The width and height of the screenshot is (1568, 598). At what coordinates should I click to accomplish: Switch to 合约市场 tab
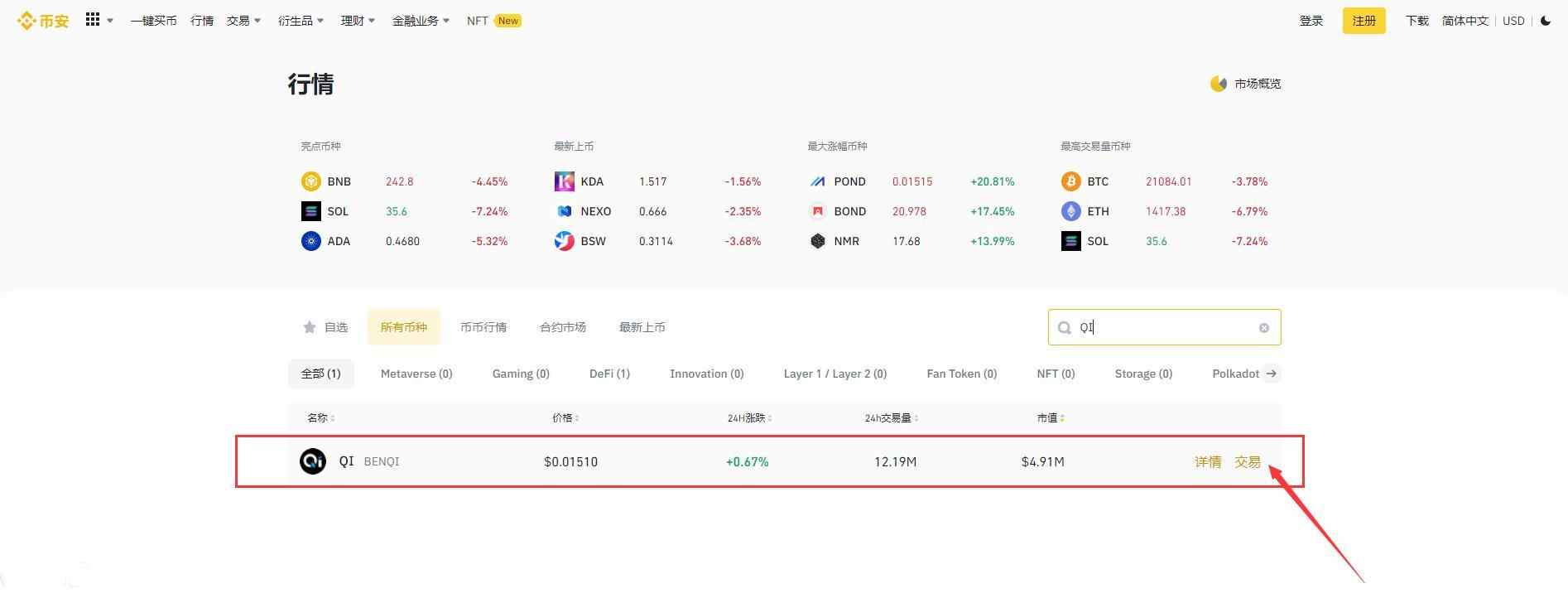coord(563,327)
